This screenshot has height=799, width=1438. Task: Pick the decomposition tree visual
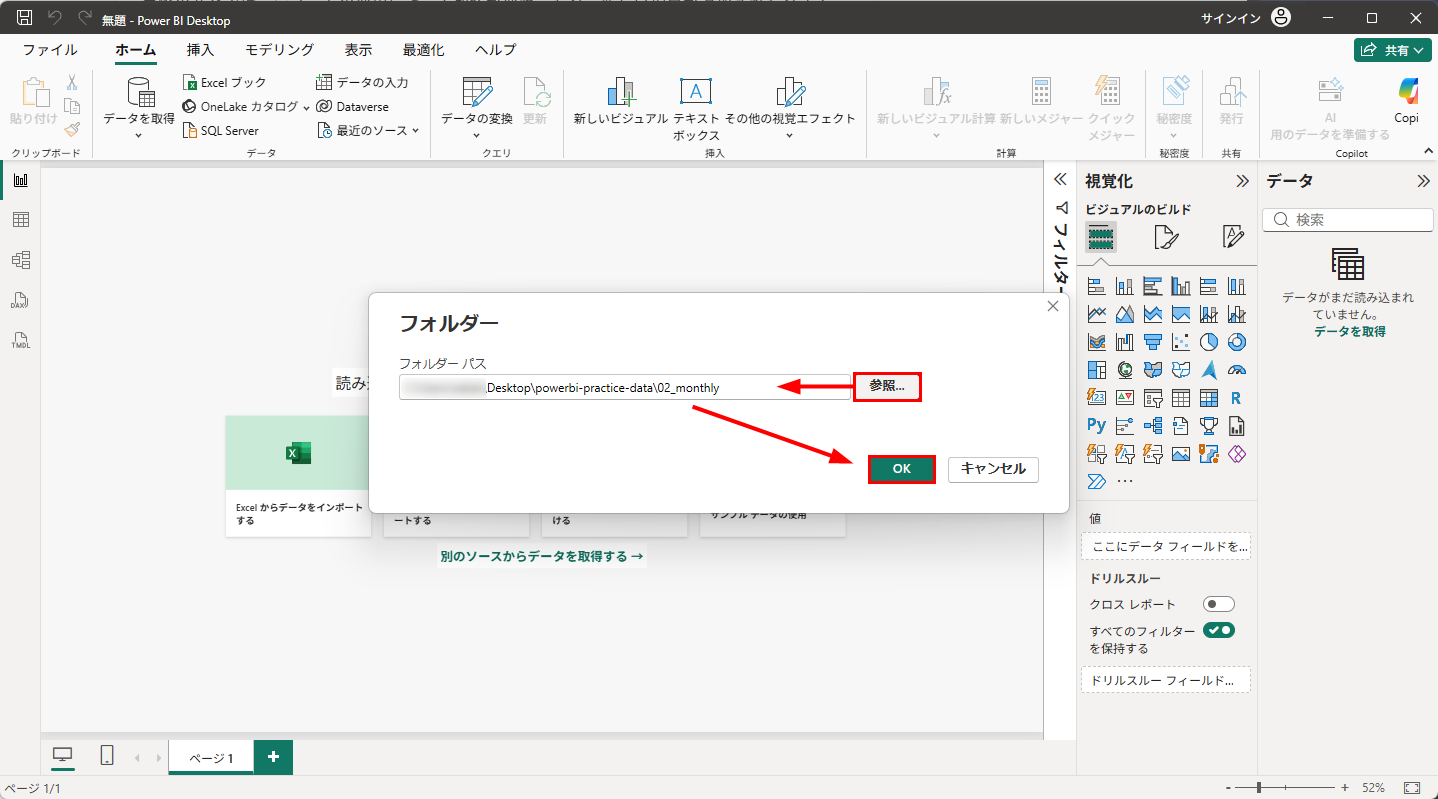tap(1152, 426)
